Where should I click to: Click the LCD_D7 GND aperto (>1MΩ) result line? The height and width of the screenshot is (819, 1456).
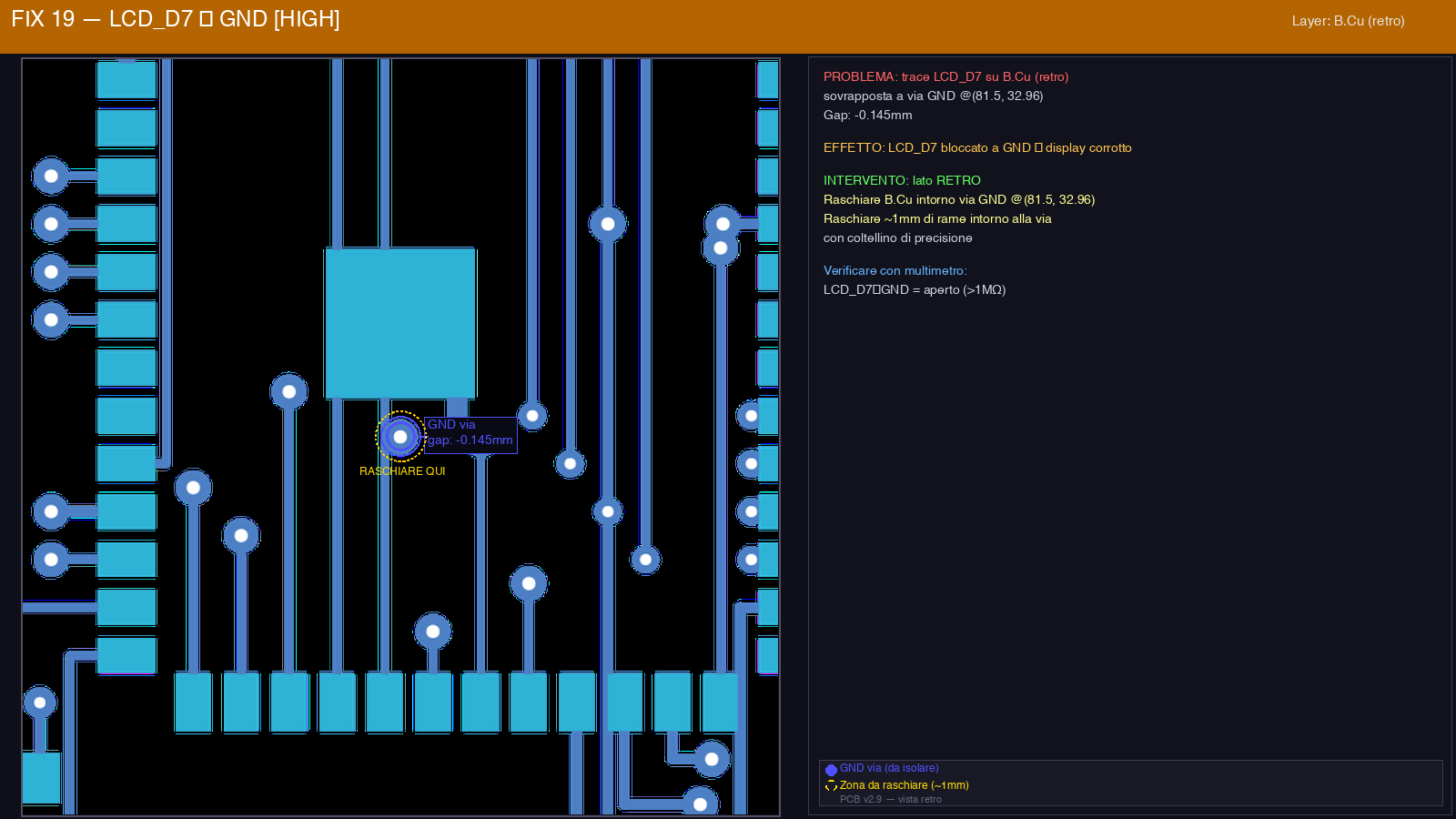(914, 290)
